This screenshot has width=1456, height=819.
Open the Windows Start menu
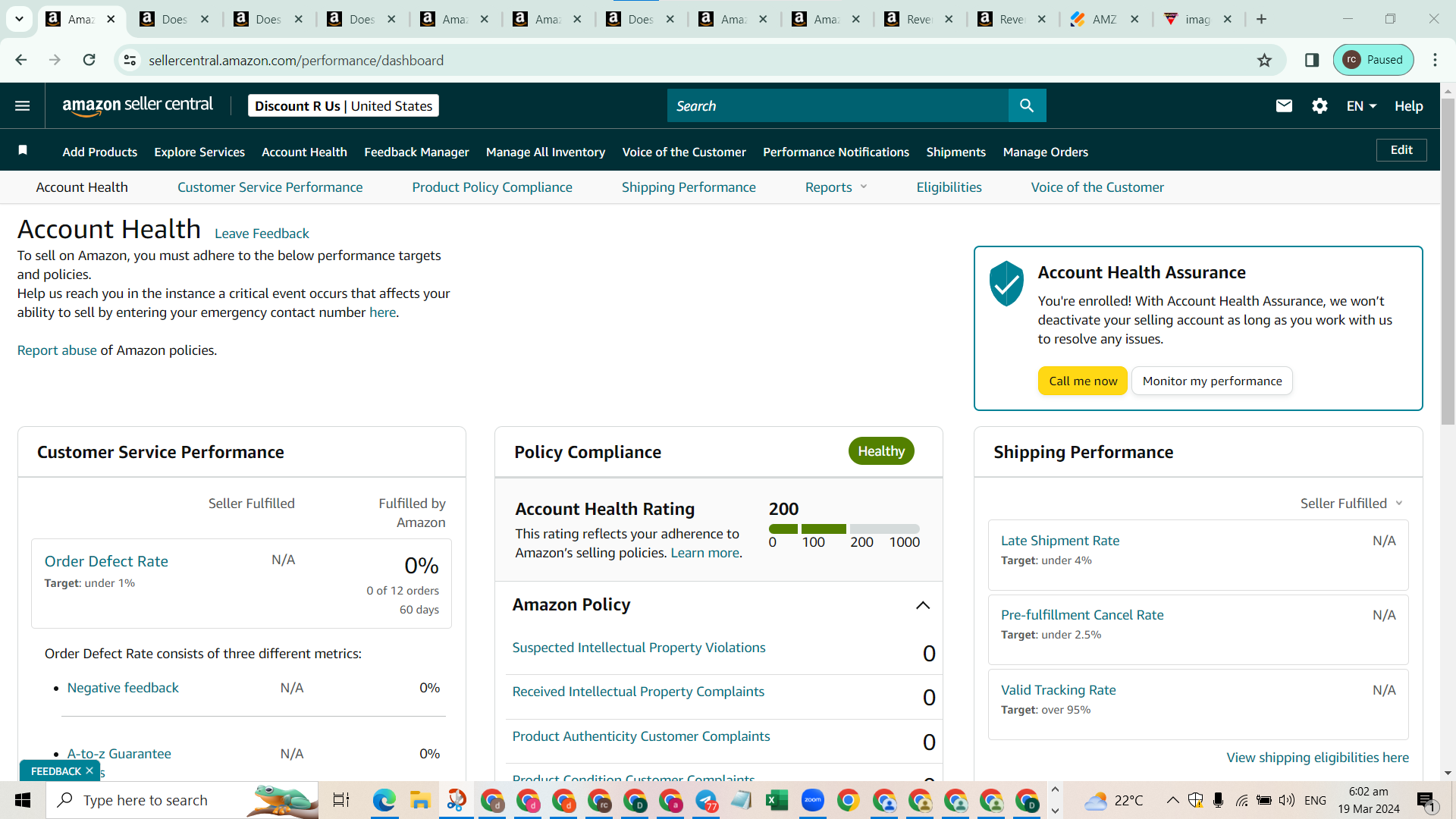23,800
